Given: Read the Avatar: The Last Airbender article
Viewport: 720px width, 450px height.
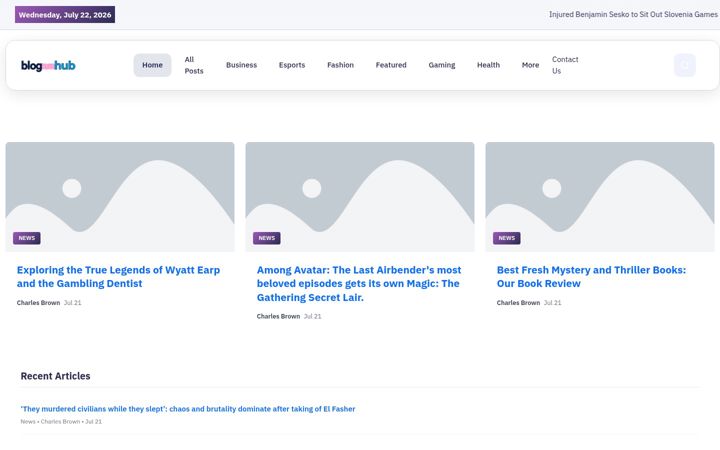Looking at the screenshot, I should 359,284.
